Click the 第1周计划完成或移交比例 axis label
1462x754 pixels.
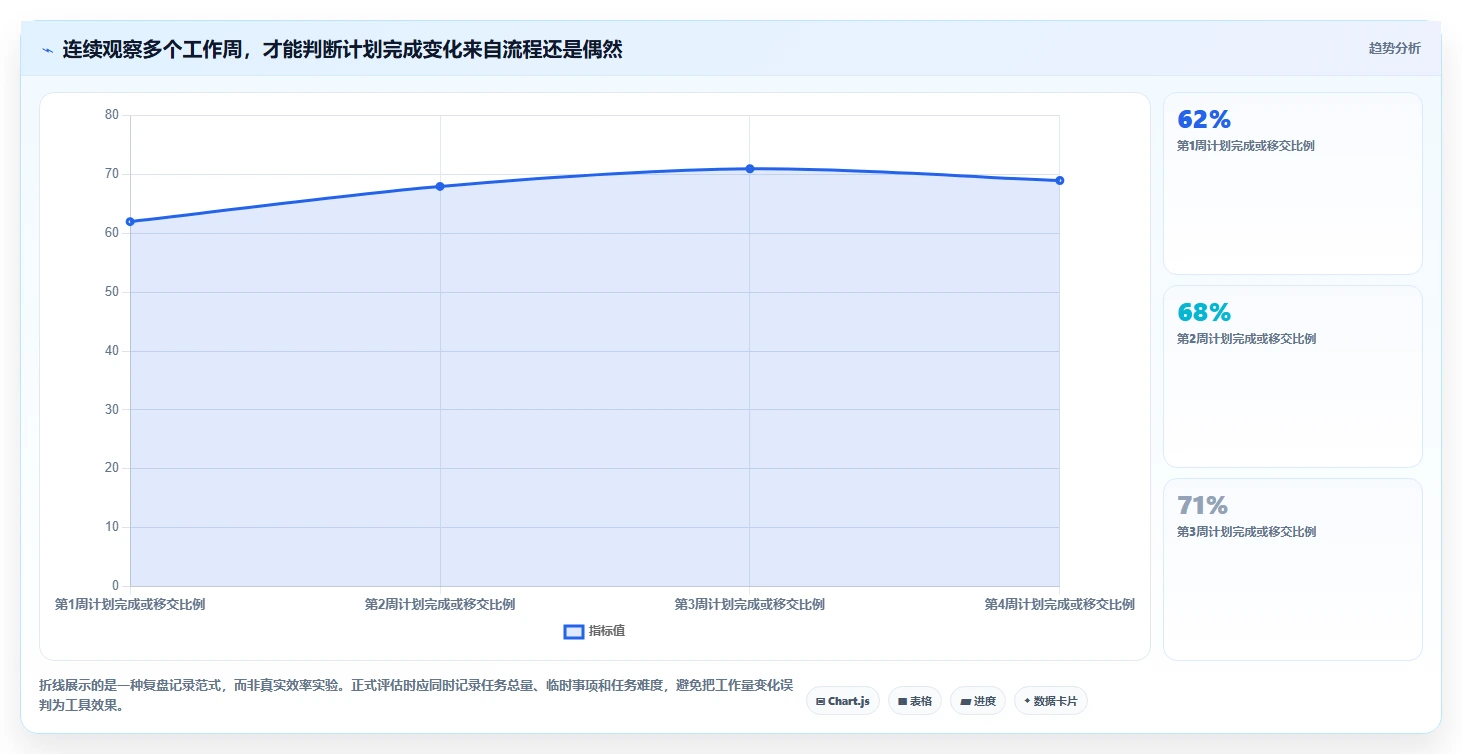(130, 605)
